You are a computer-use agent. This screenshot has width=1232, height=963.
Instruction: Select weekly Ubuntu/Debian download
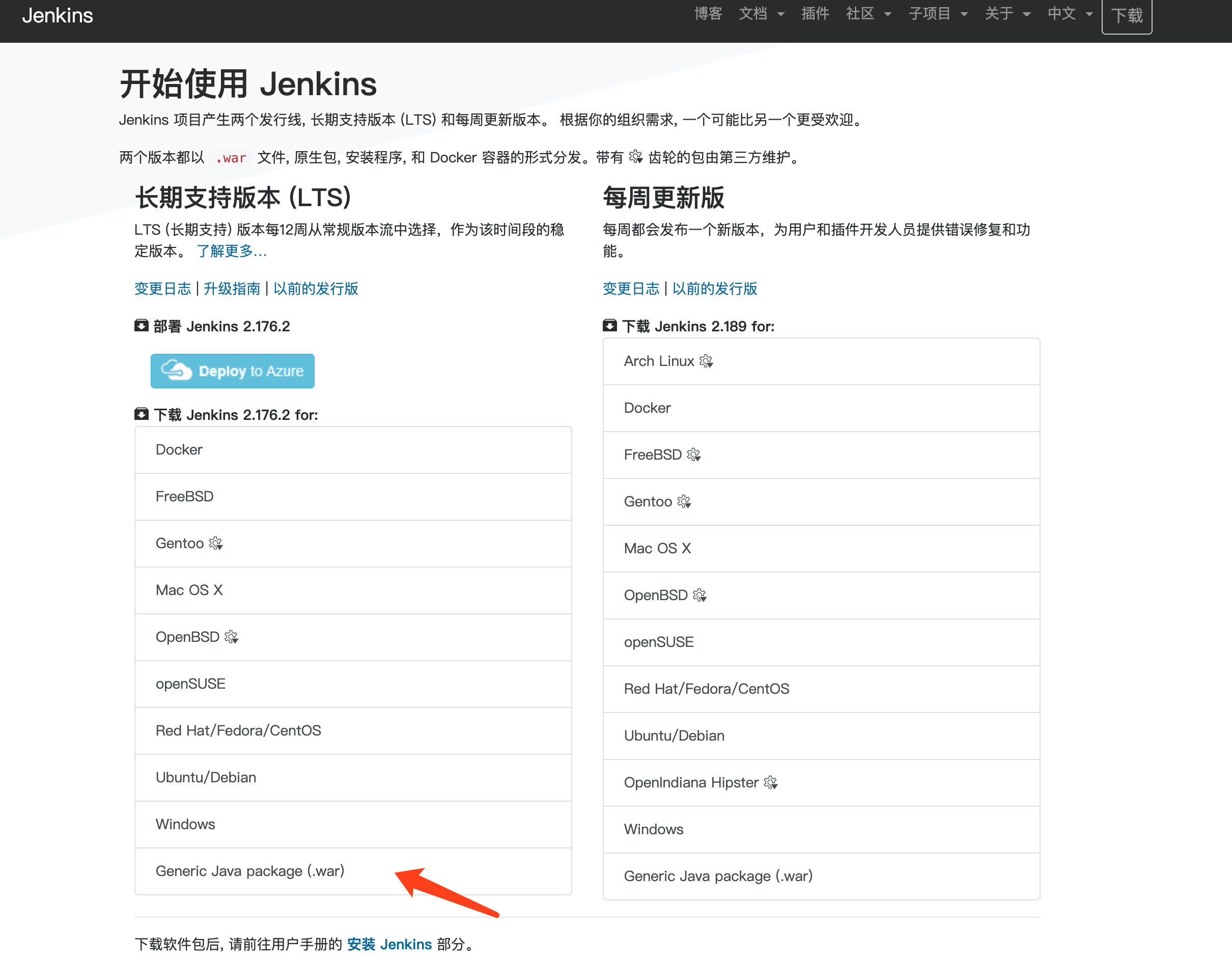(821, 735)
